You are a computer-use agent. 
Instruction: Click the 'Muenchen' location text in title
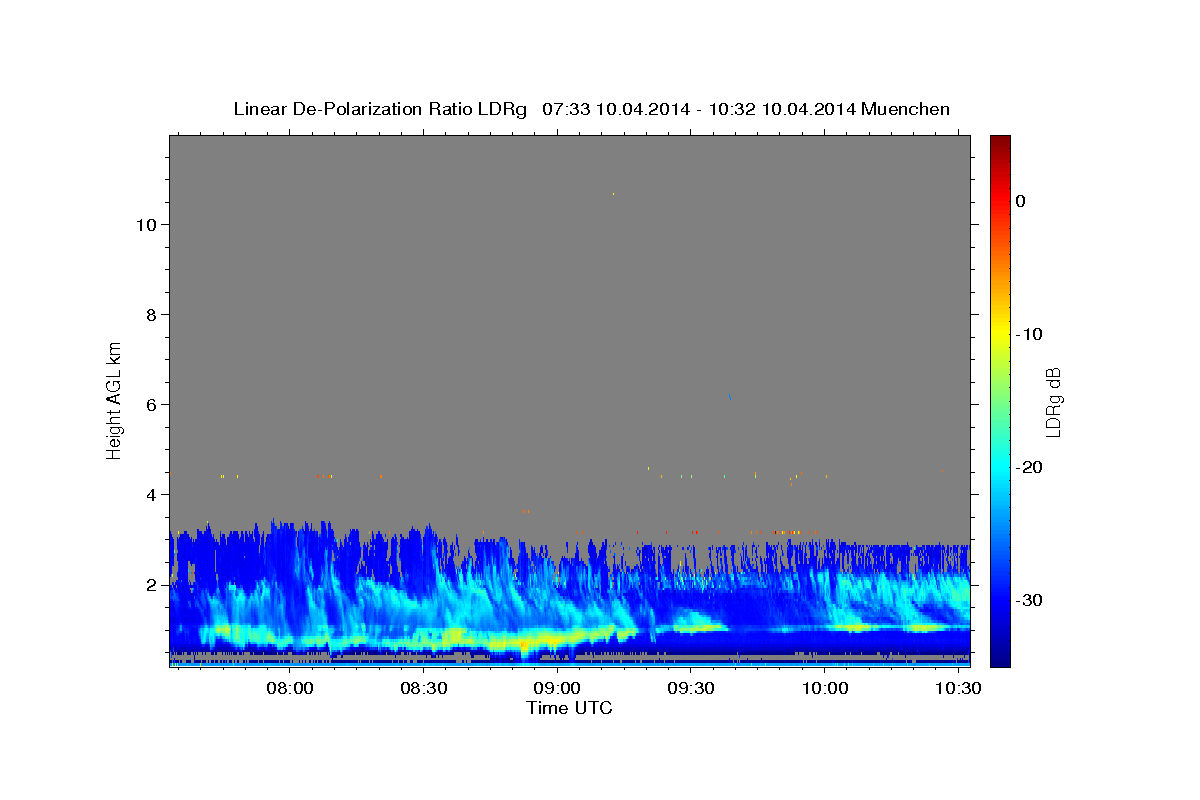pyautogui.click(x=907, y=109)
